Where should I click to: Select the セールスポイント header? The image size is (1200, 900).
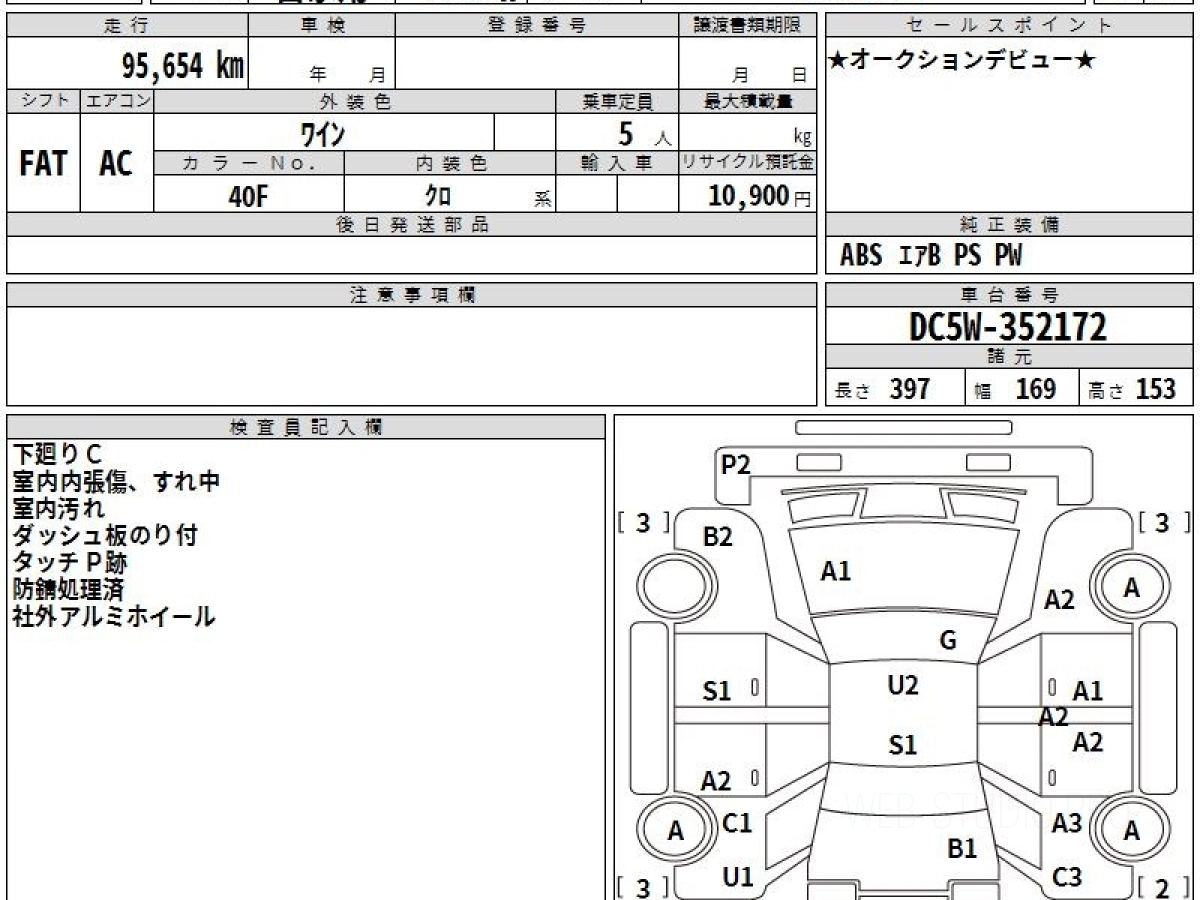point(1009,26)
